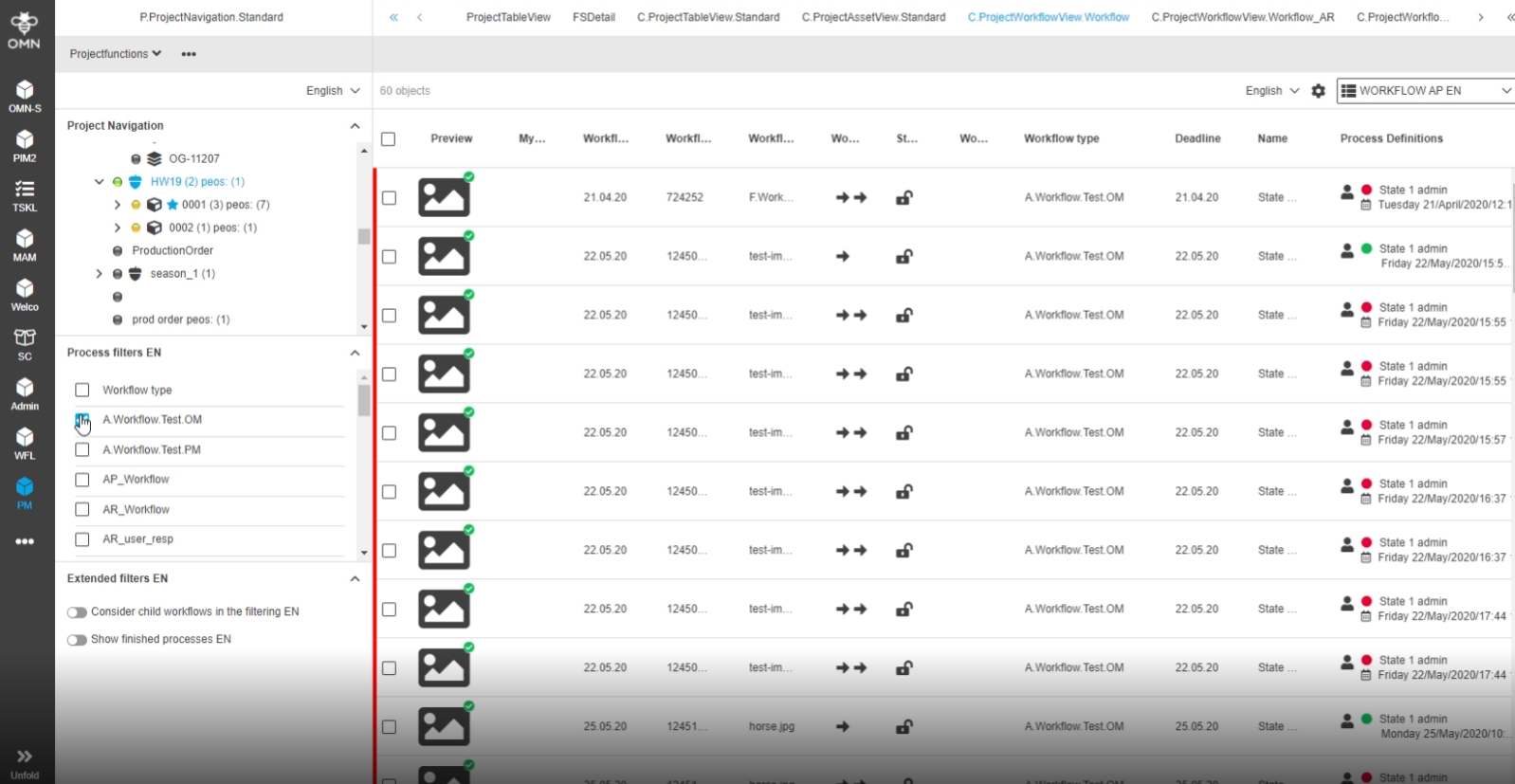Switch to the FSDetail tab

(x=593, y=17)
